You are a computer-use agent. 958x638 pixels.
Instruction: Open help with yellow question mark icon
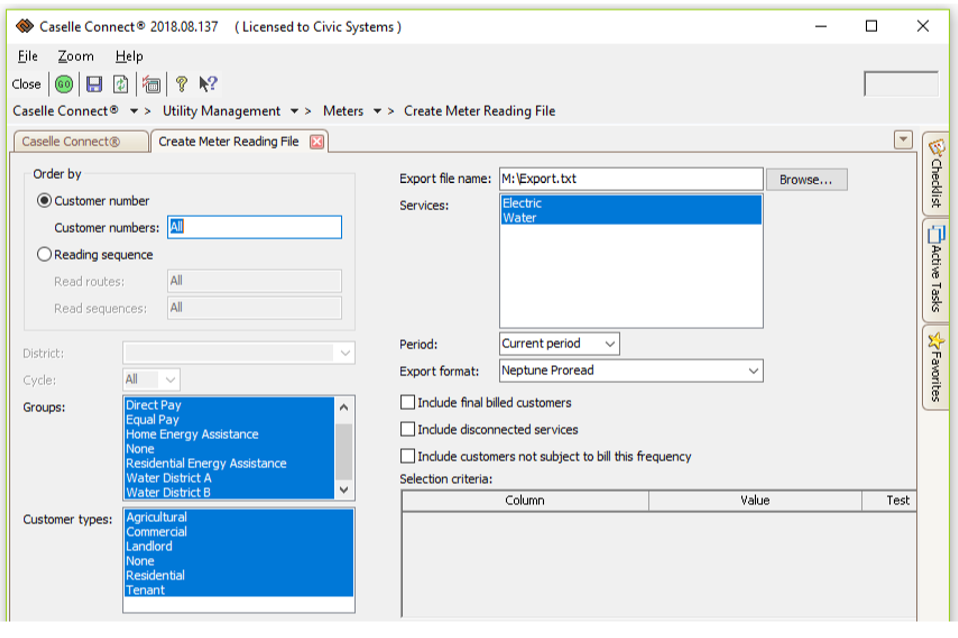click(181, 84)
